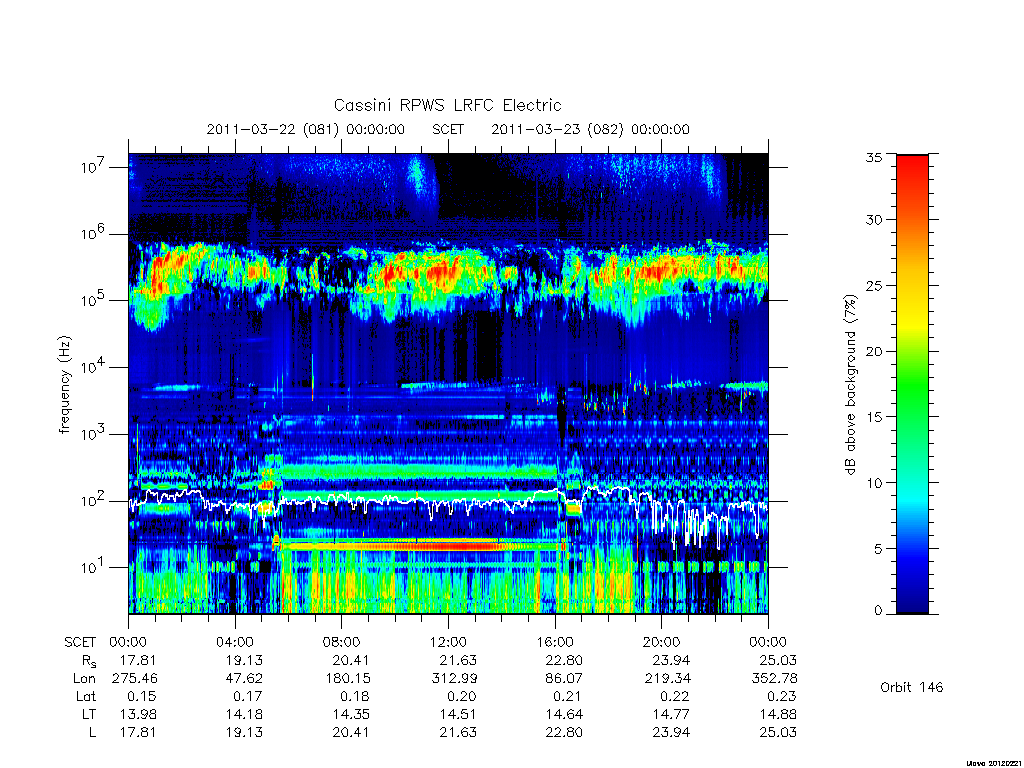Click the 12:00 time tick label
The height and width of the screenshot is (768, 1024).
448,642
